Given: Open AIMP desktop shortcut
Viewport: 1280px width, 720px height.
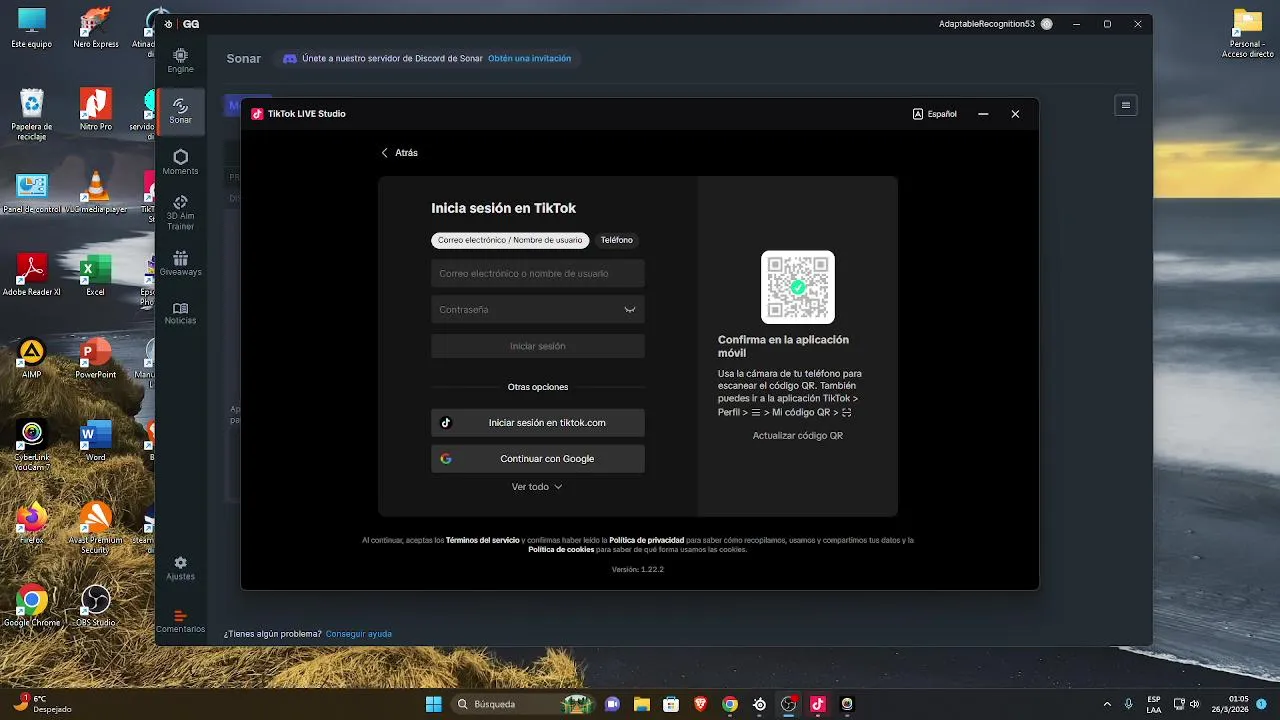Looking at the screenshot, I should tap(32, 359).
